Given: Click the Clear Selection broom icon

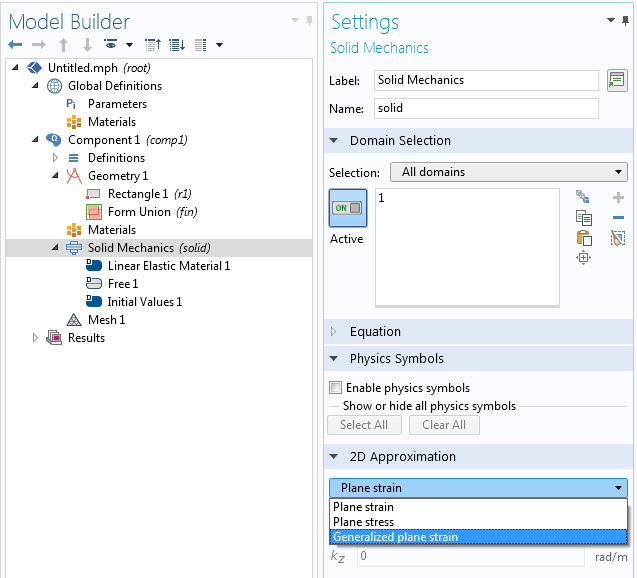Looking at the screenshot, I should click(618, 238).
